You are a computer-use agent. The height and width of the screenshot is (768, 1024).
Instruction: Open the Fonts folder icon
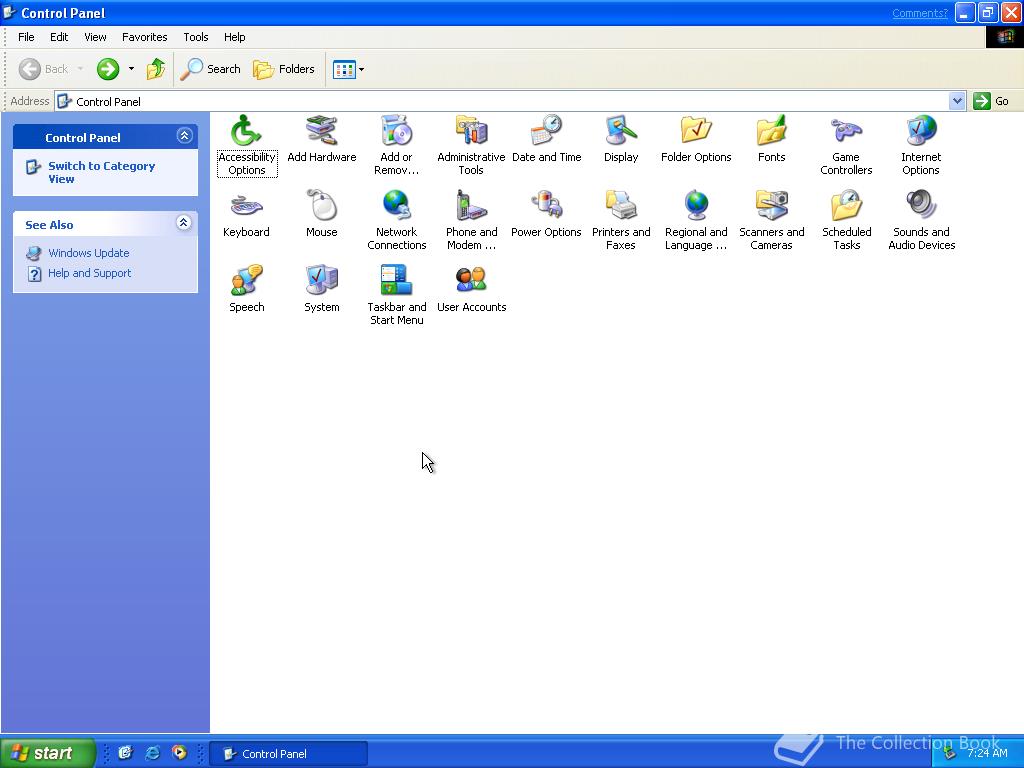coord(771,131)
